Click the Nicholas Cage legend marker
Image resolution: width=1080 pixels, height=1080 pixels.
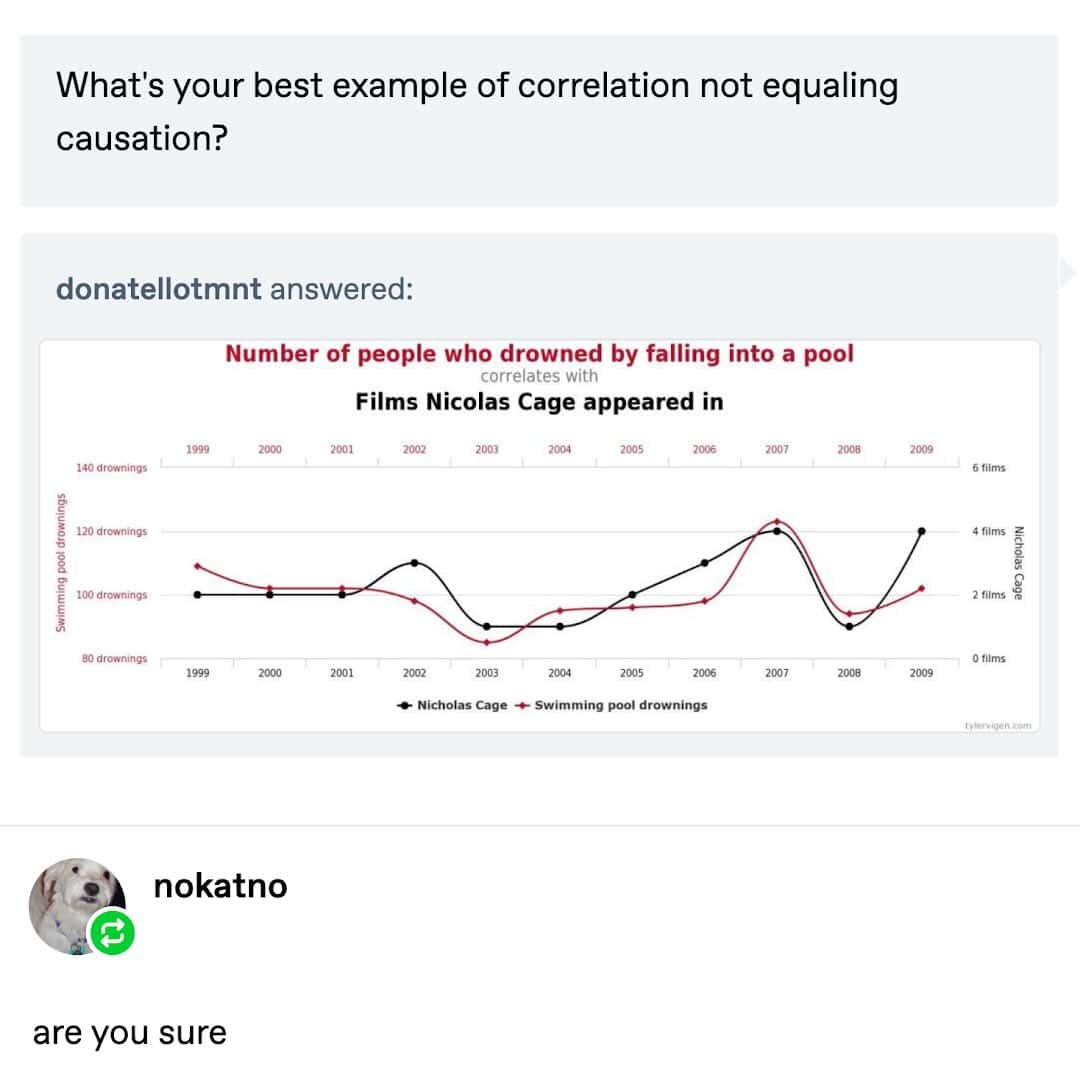404,705
